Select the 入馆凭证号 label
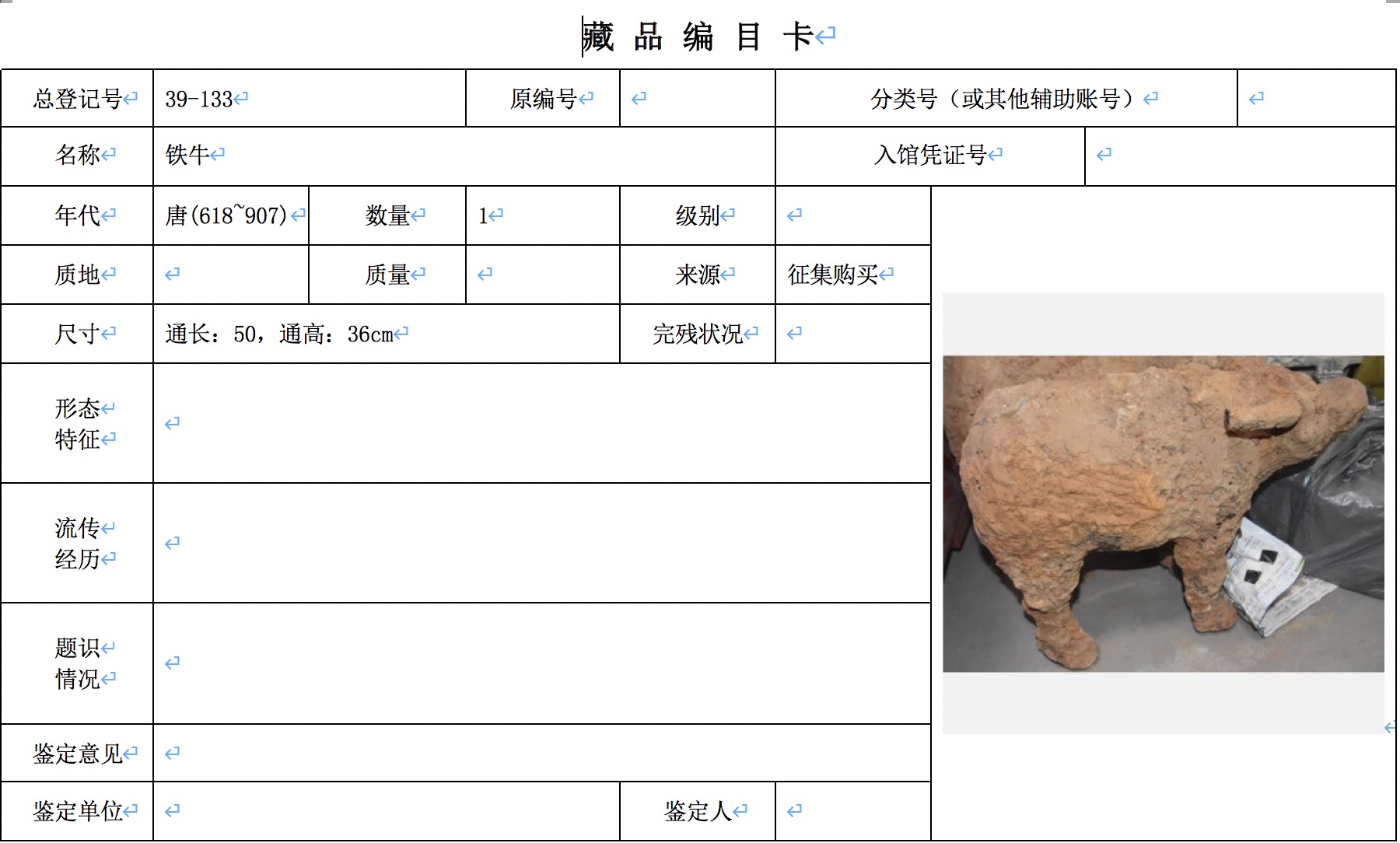The width and height of the screenshot is (1400, 843). click(x=930, y=156)
